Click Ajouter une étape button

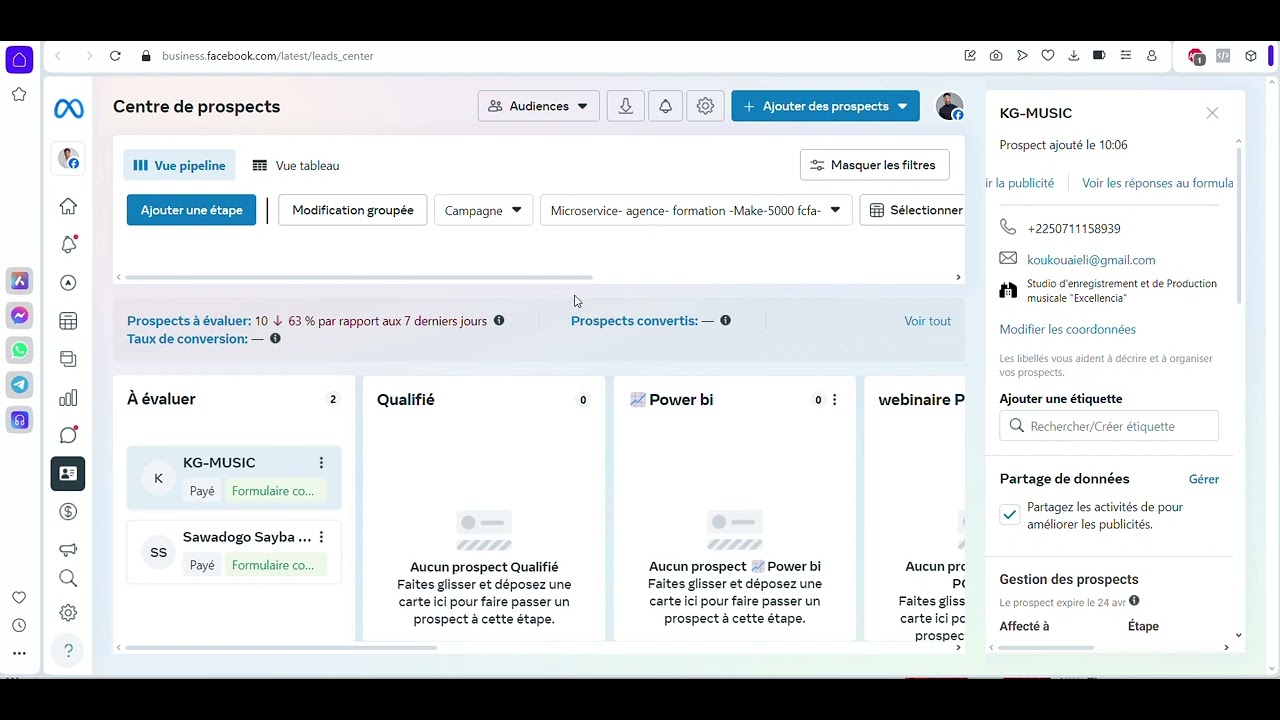click(x=191, y=210)
